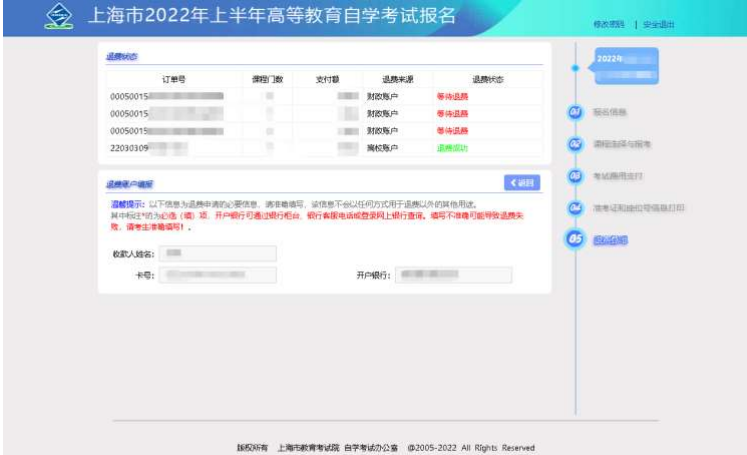Go to 课程选择与报考 step
Image resolution: width=747 pixels, height=455 pixels.
click(622, 144)
